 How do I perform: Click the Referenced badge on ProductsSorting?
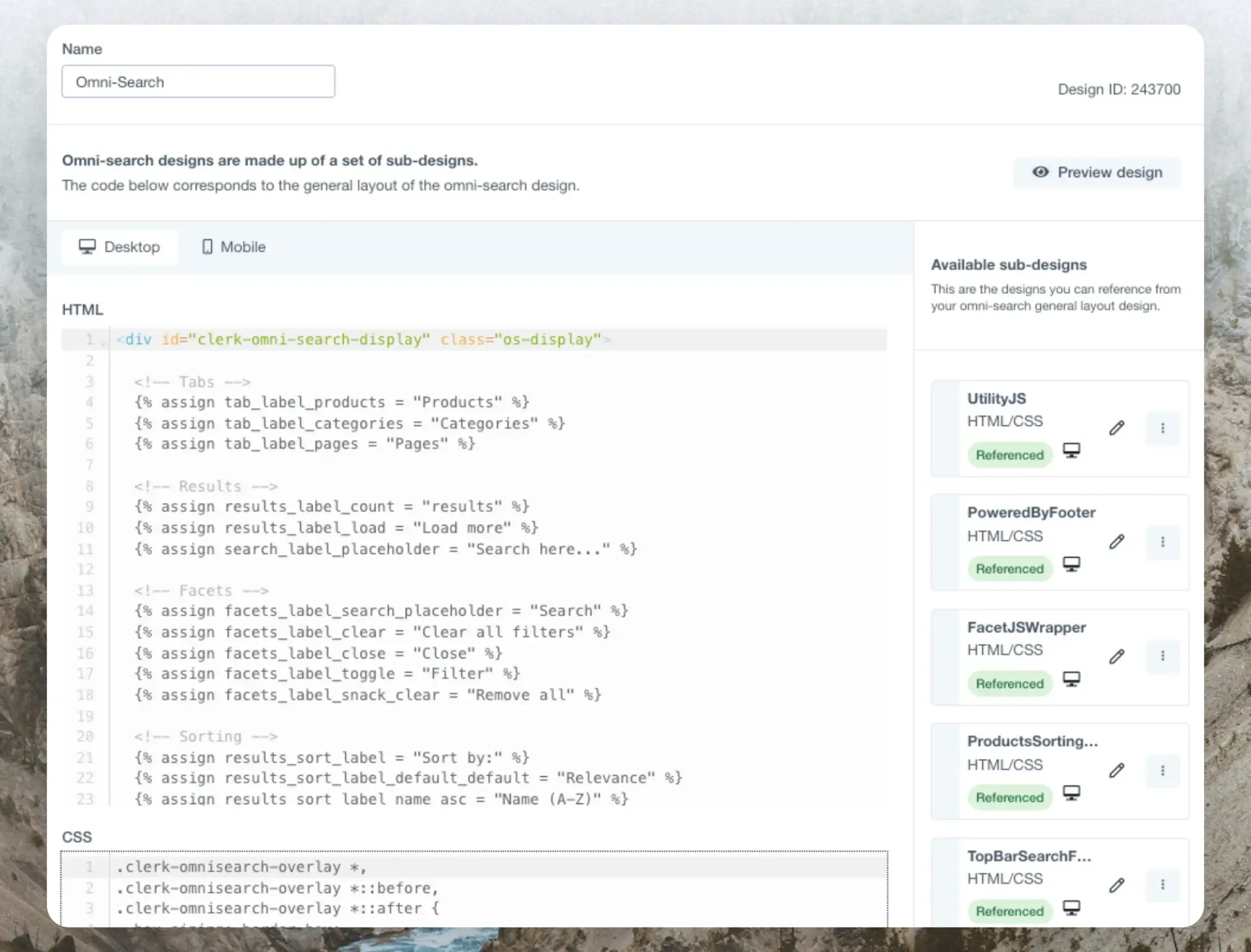tap(1010, 798)
